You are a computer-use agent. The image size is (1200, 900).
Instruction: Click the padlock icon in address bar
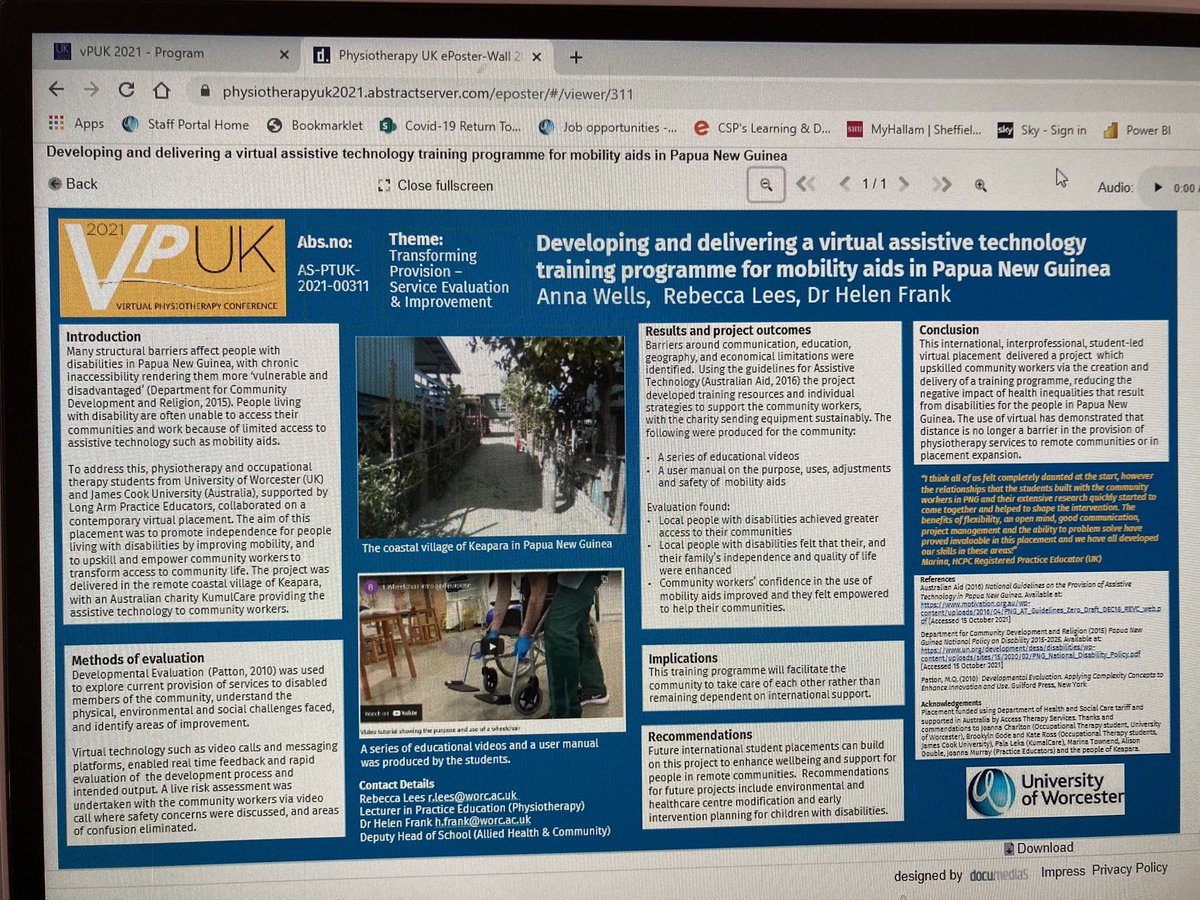205,91
